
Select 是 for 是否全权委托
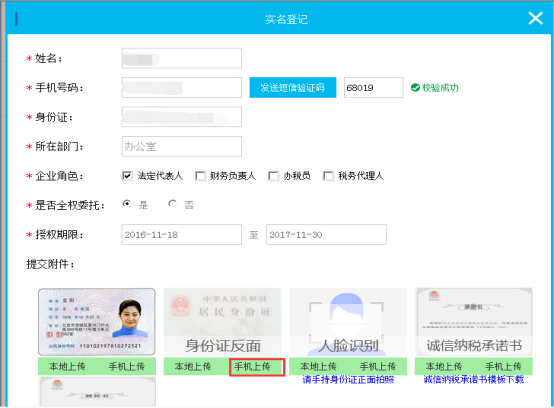126,204
